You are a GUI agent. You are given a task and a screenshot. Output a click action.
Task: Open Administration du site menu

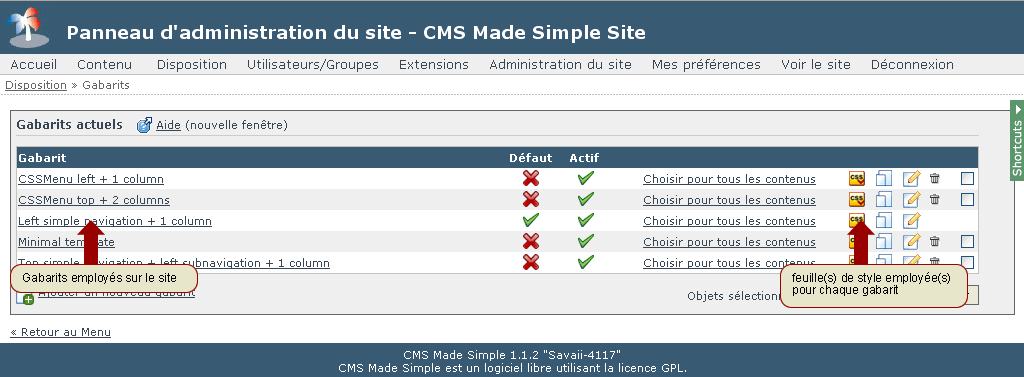(560, 65)
